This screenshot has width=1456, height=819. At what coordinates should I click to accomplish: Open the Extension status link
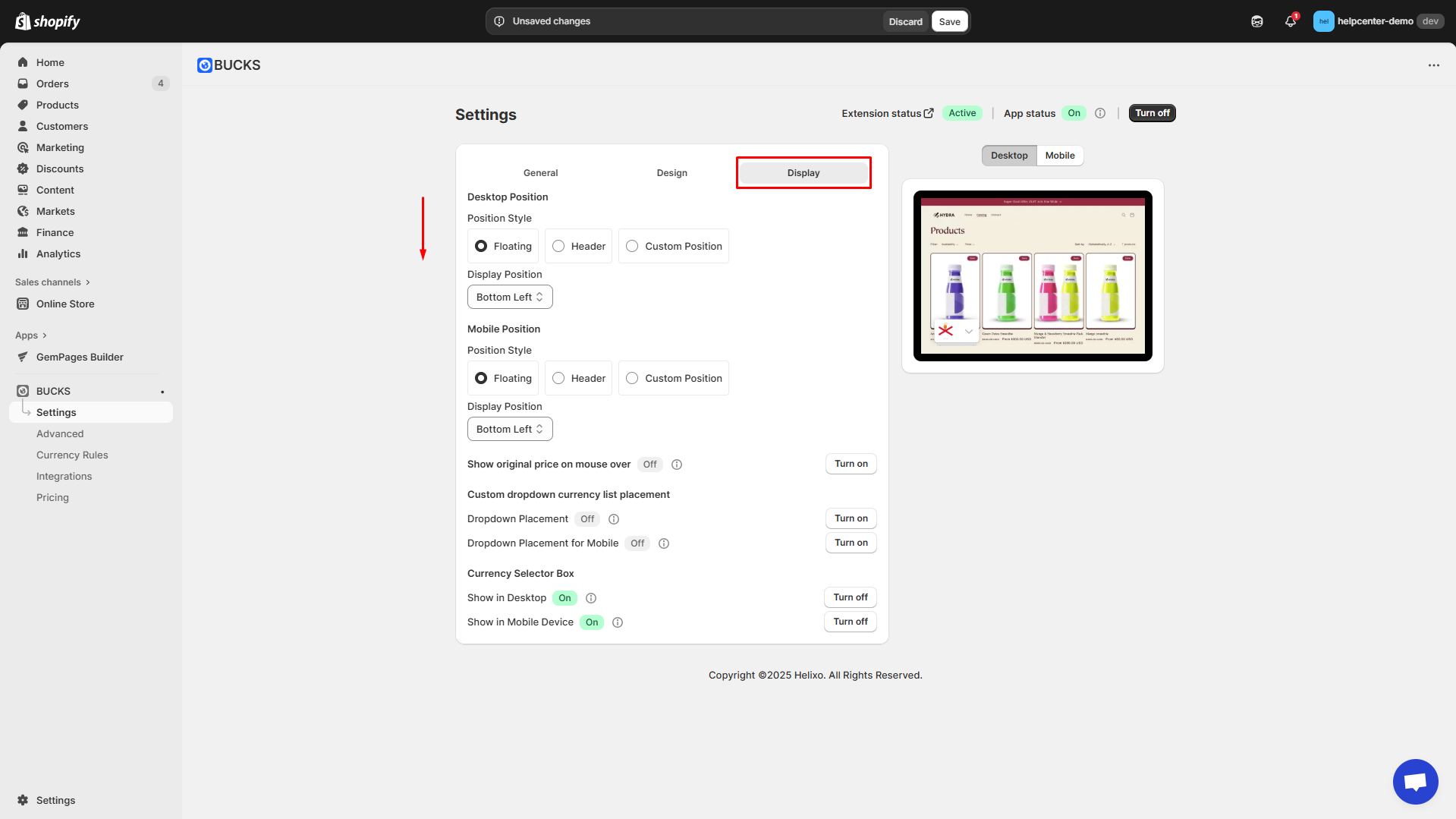tap(887, 113)
